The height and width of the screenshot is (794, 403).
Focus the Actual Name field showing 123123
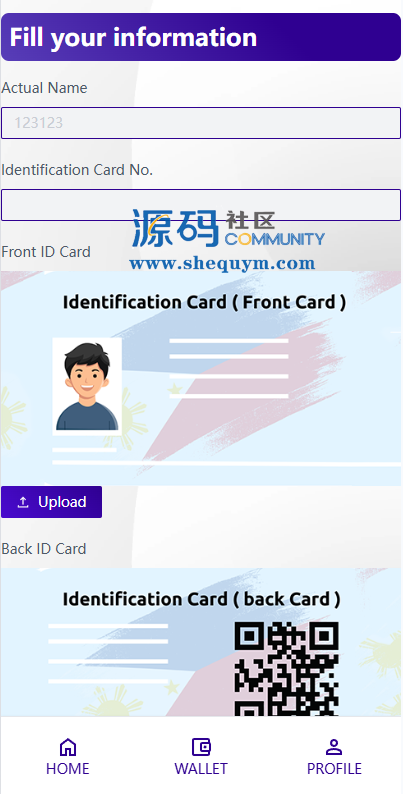click(x=201, y=123)
